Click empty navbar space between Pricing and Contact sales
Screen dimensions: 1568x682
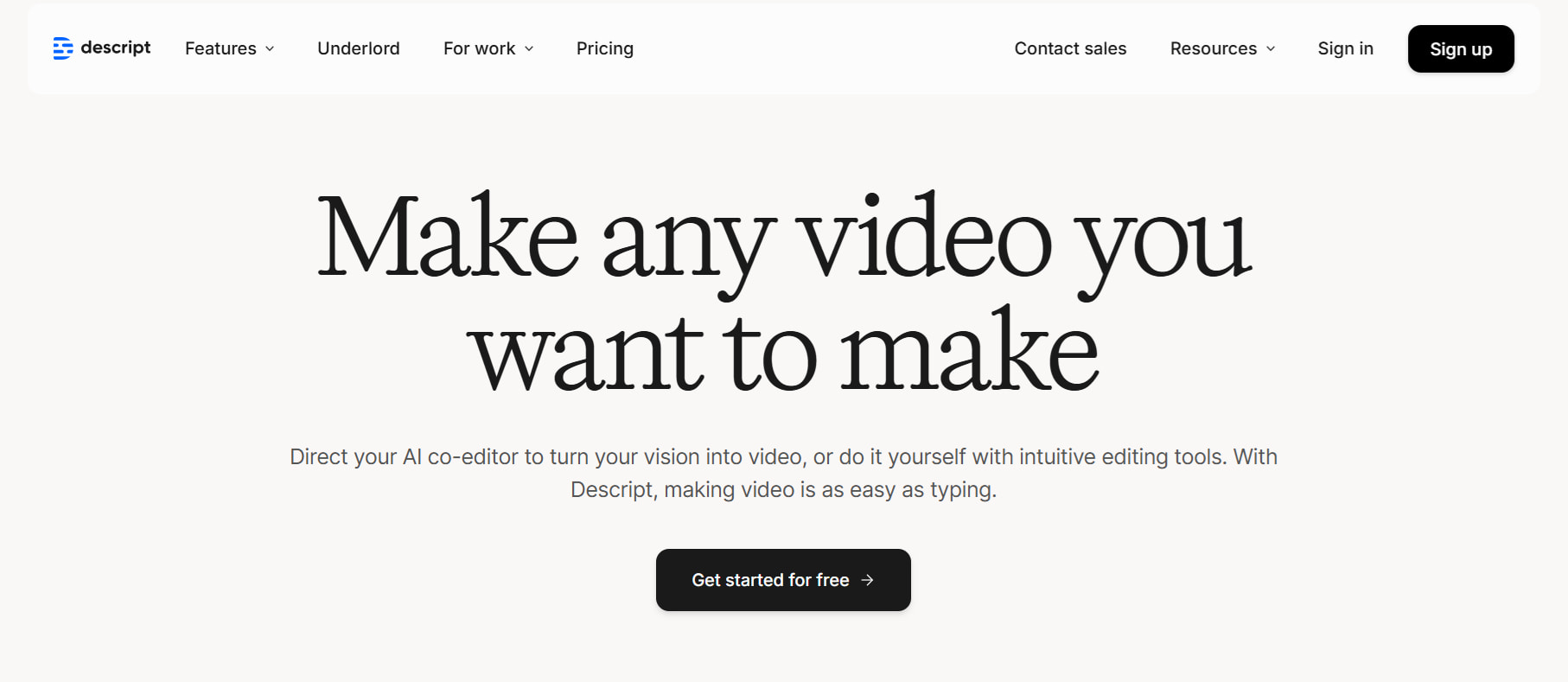point(821,48)
